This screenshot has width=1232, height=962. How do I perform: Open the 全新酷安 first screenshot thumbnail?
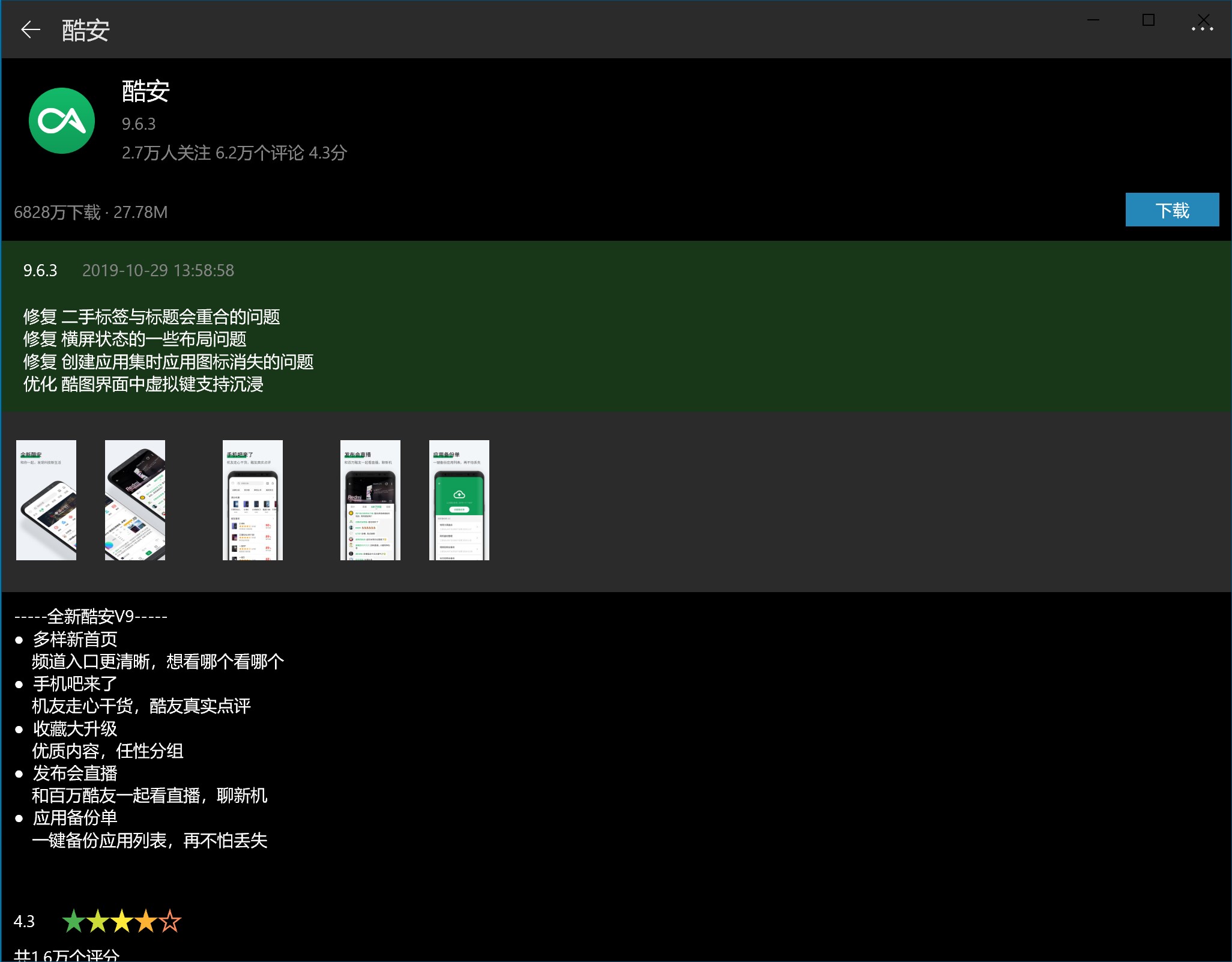pyautogui.click(x=46, y=500)
